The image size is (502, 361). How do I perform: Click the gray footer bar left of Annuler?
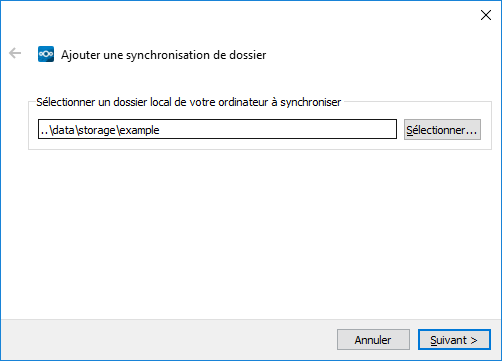click(x=168, y=340)
